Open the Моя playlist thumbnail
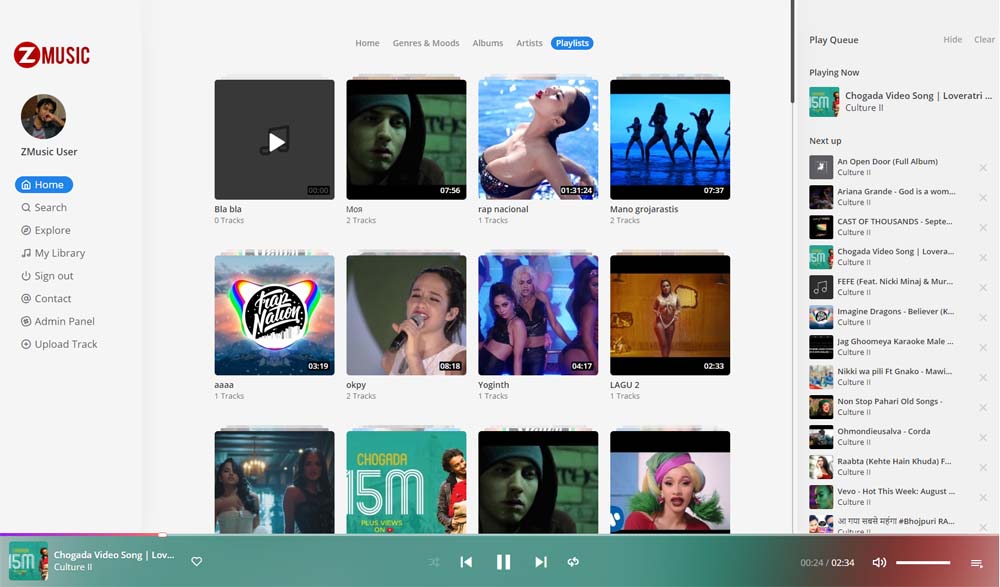This screenshot has height=587, width=1000. [406, 140]
